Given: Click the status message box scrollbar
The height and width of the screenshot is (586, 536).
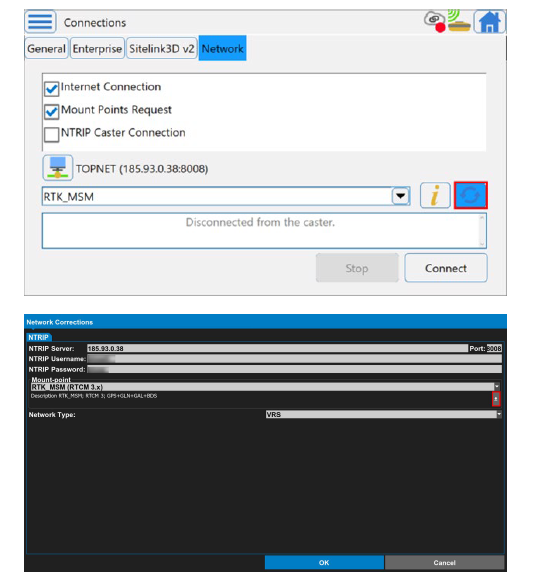Looking at the screenshot, I should click(x=482, y=231).
